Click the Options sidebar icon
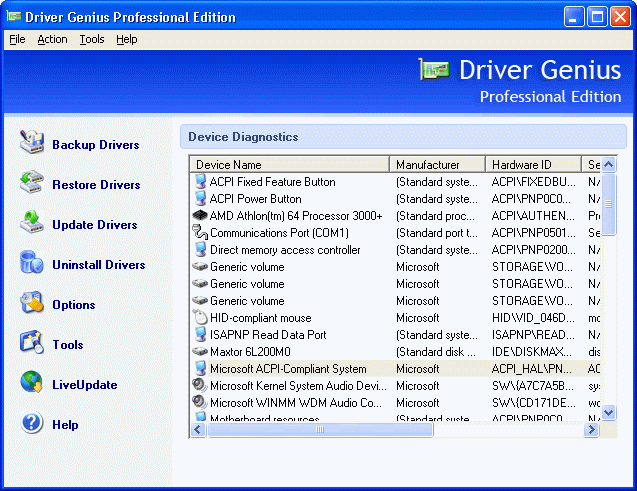The height and width of the screenshot is (491, 637). tap(32, 302)
